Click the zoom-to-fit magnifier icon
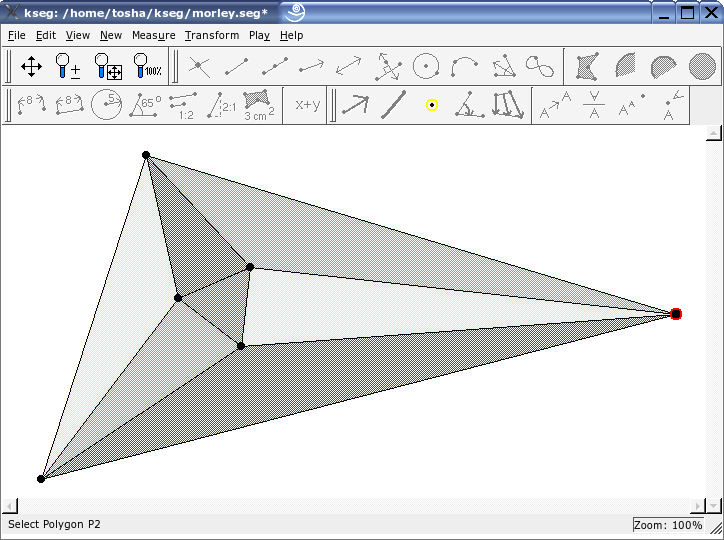Screen dimensions: 724x540 pos(108,67)
